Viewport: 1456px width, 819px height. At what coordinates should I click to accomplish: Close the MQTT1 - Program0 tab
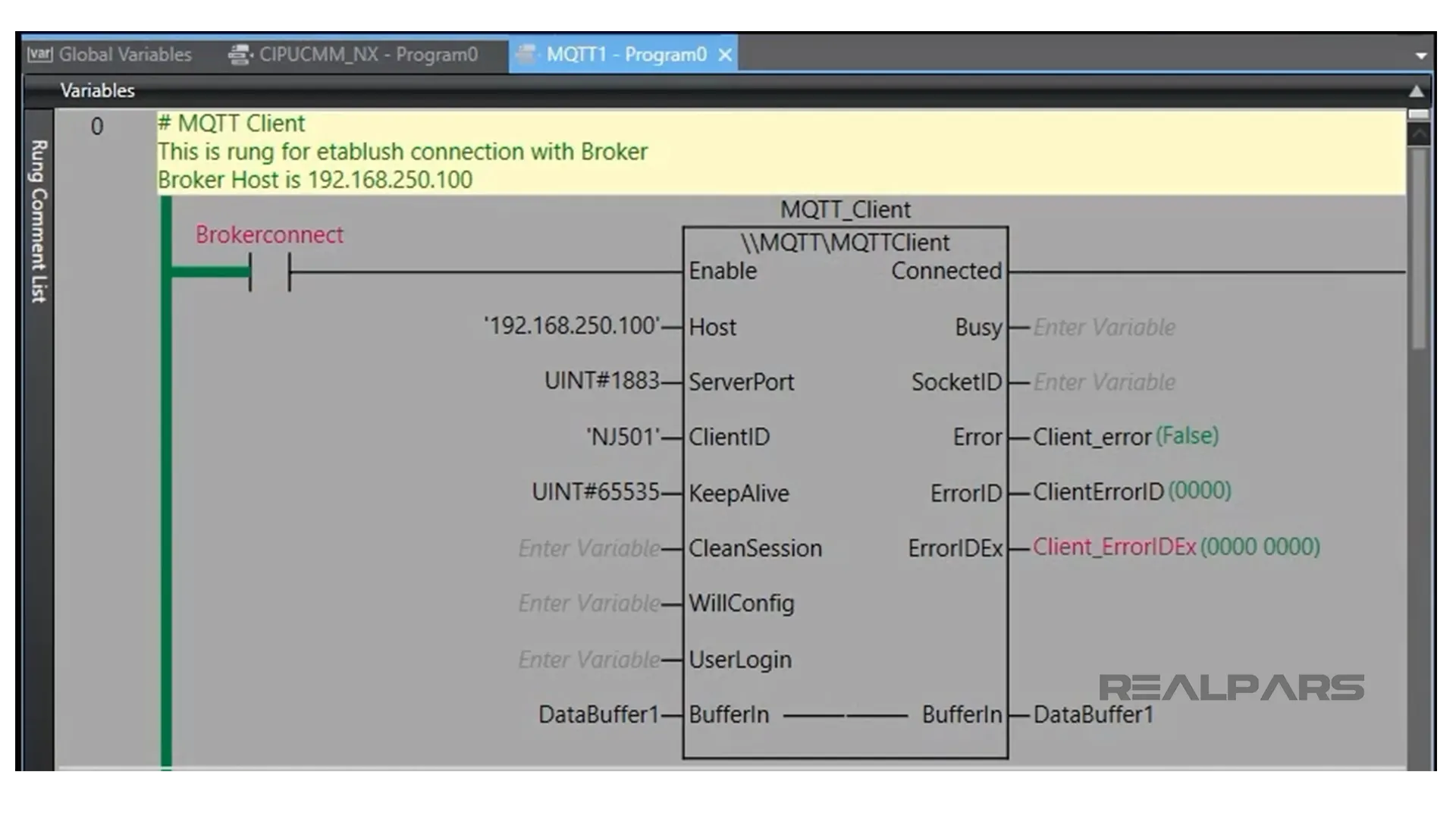(x=725, y=54)
